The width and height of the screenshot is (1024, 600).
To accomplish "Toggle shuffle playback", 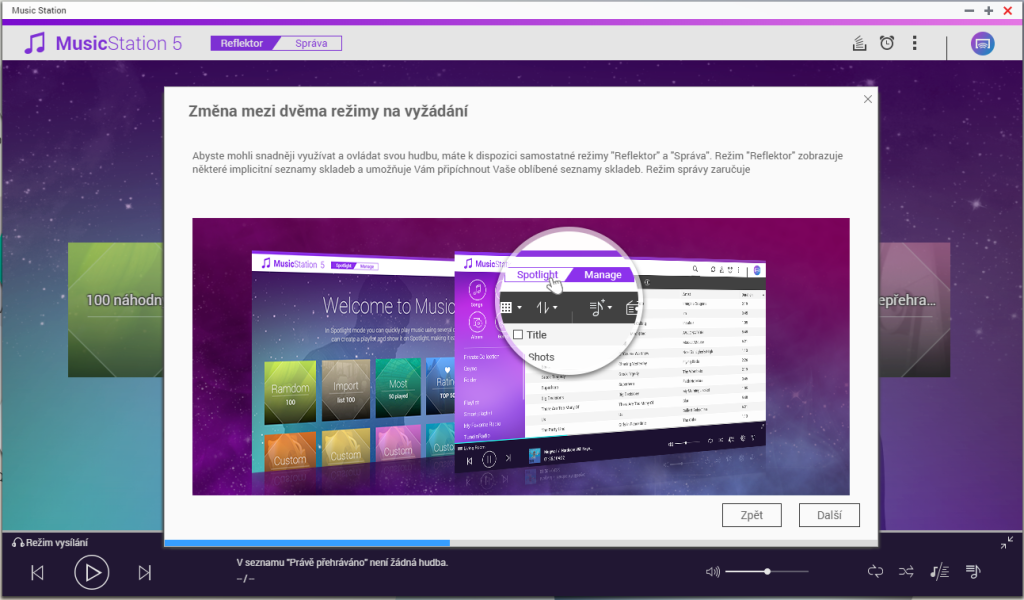I will (x=906, y=572).
